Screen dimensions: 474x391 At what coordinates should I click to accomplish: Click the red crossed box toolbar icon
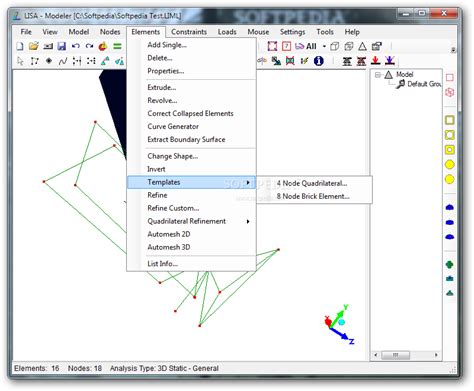coord(290,61)
